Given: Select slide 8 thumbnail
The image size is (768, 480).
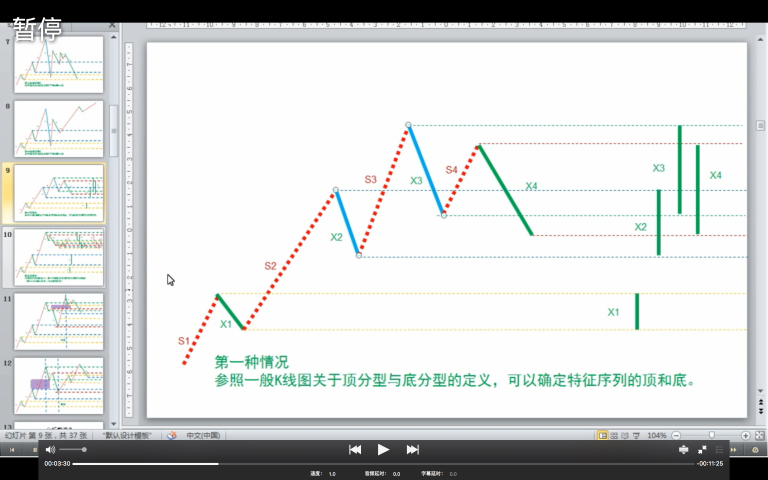Looking at the screenshot, I should tap(58, 128).
